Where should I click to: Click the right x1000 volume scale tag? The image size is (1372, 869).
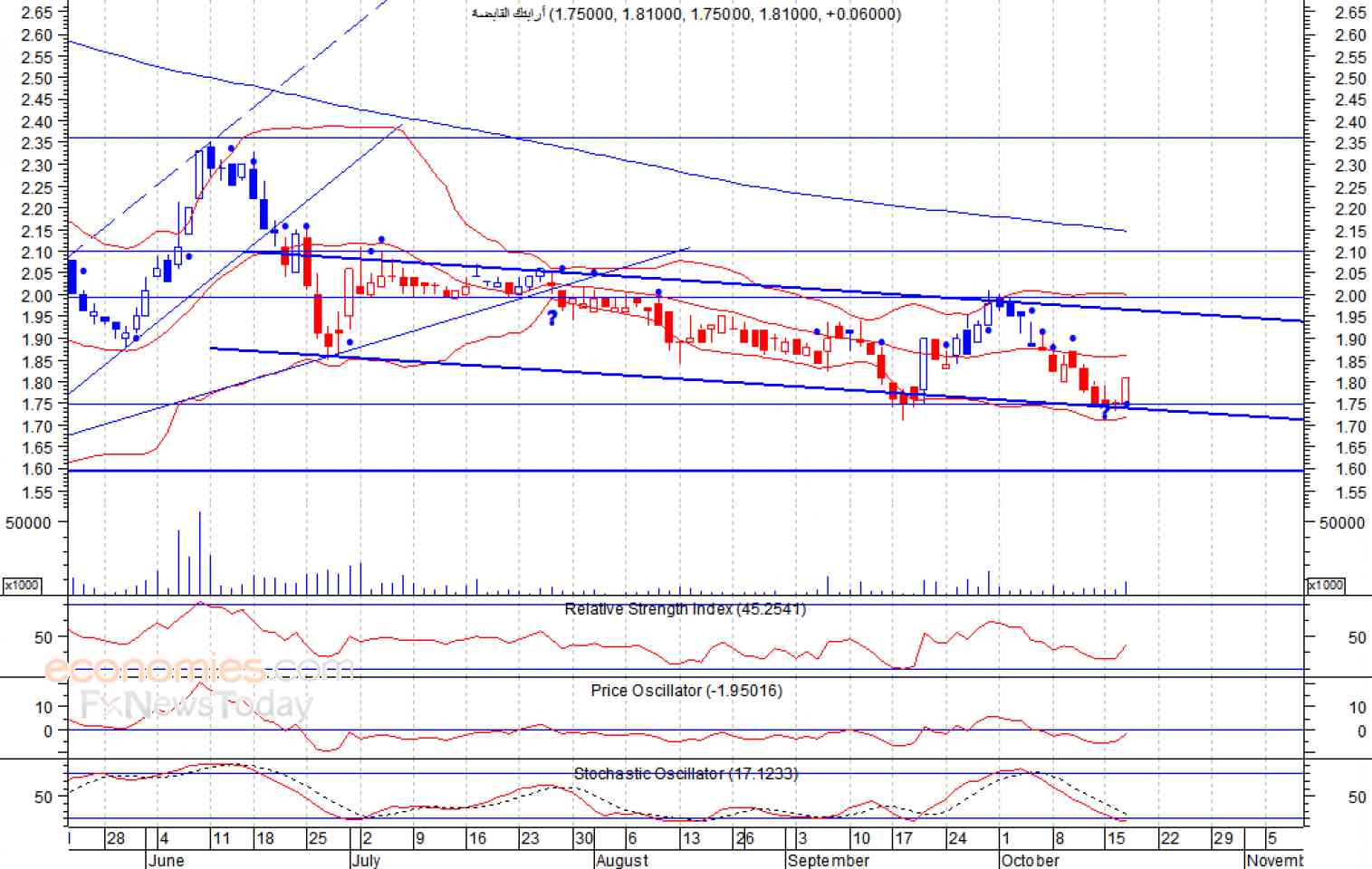point(1326,586)
